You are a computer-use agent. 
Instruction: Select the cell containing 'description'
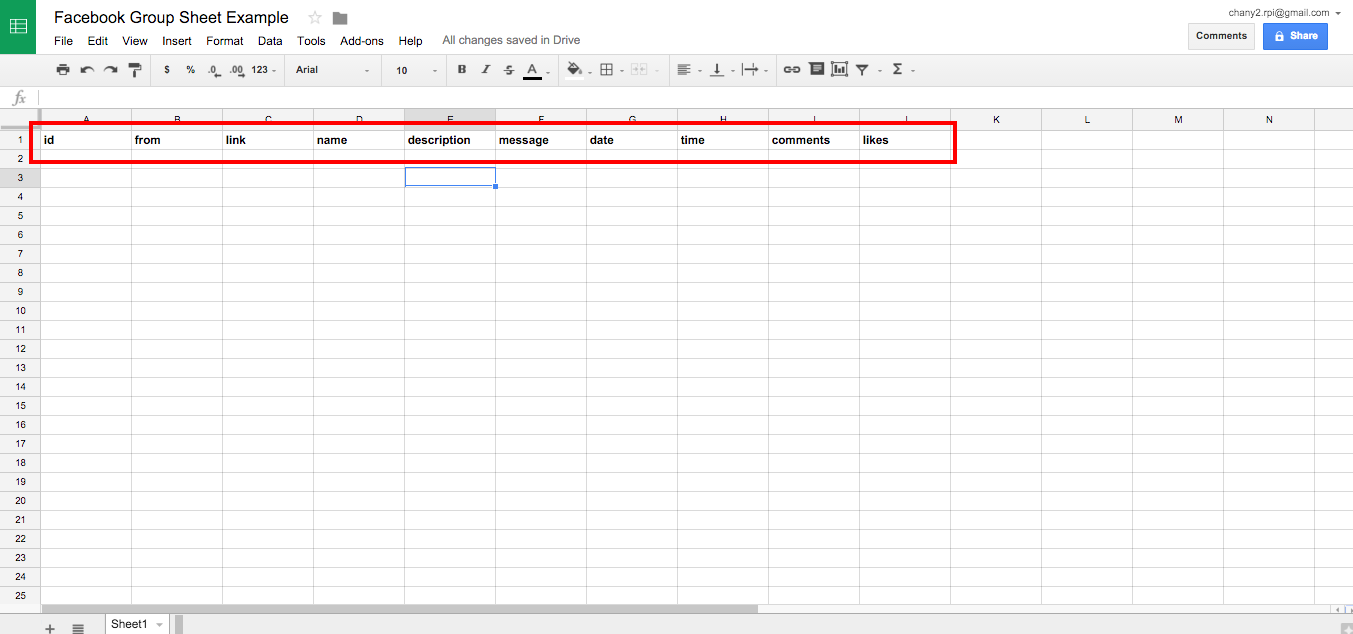click(450, 140)
